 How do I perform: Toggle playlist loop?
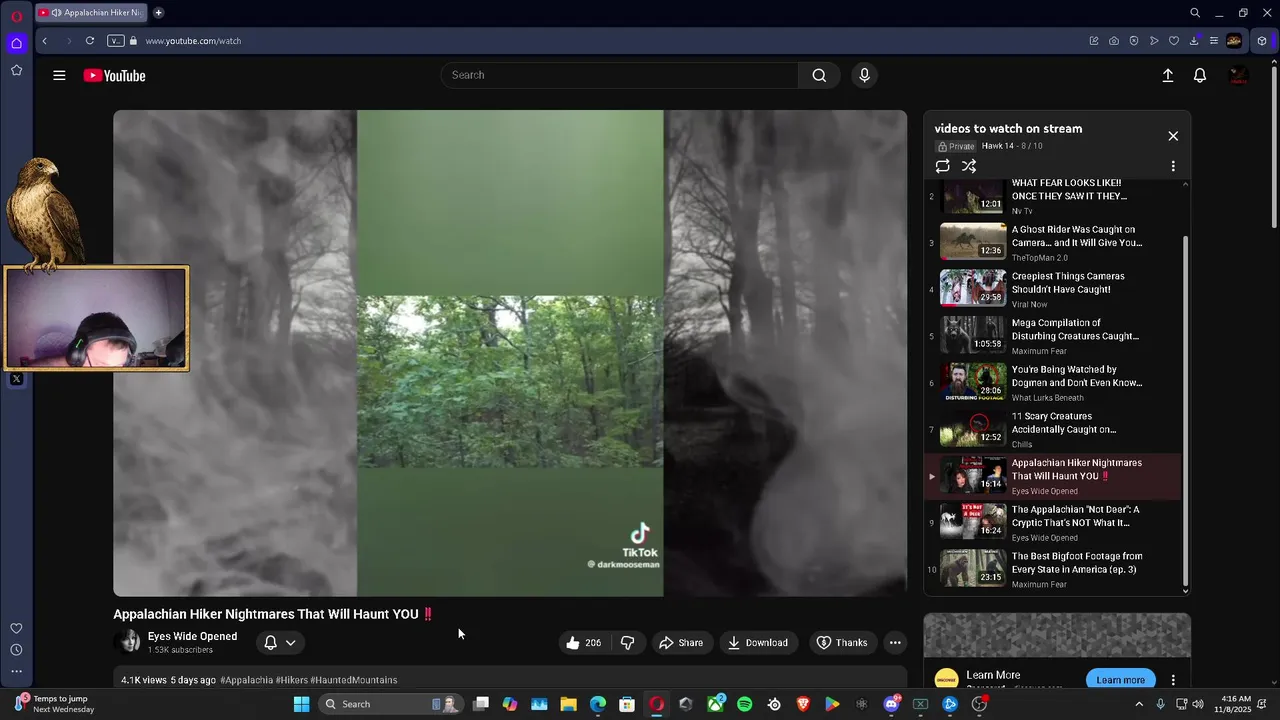942,166
